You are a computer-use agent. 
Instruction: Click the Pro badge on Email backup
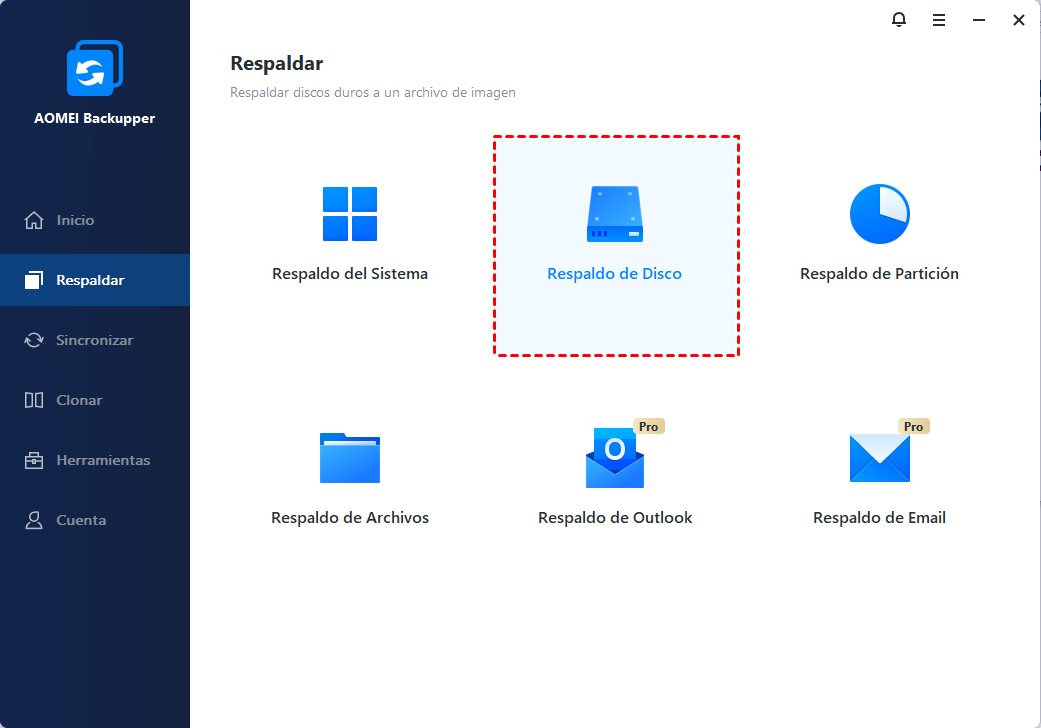click(914, 427)
